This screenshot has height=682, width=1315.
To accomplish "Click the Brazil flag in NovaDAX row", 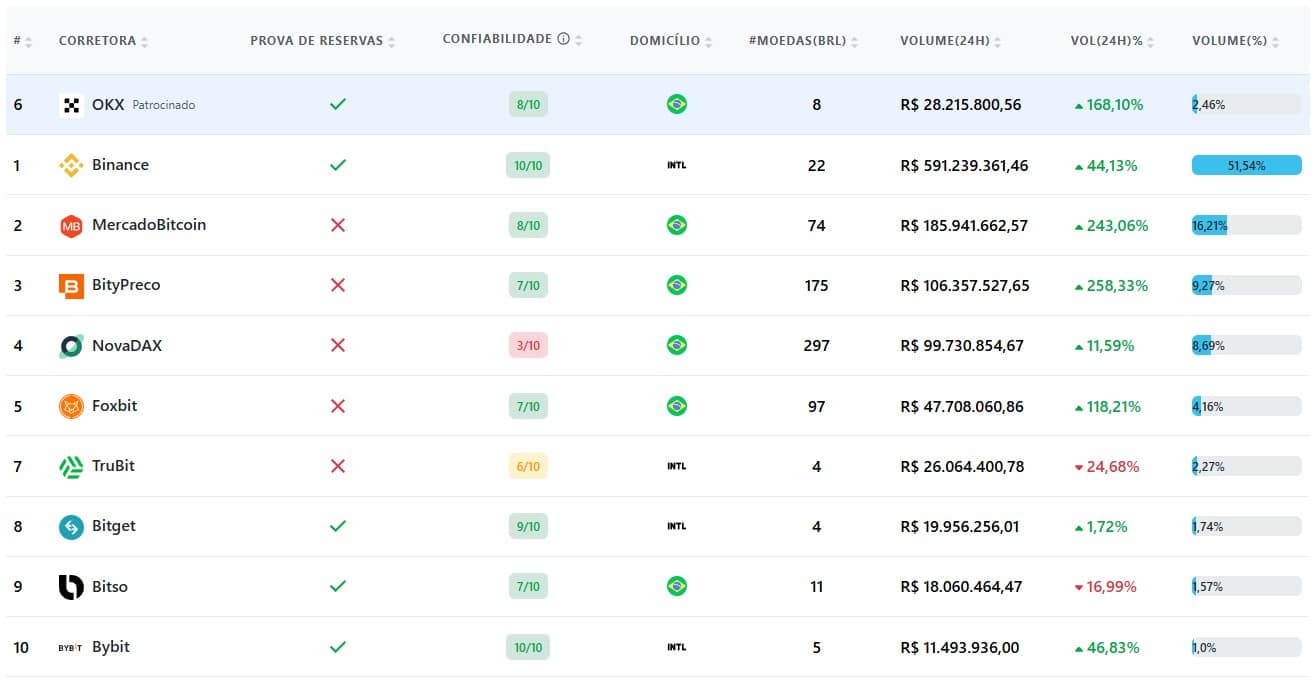I will (x=677, y=345).
